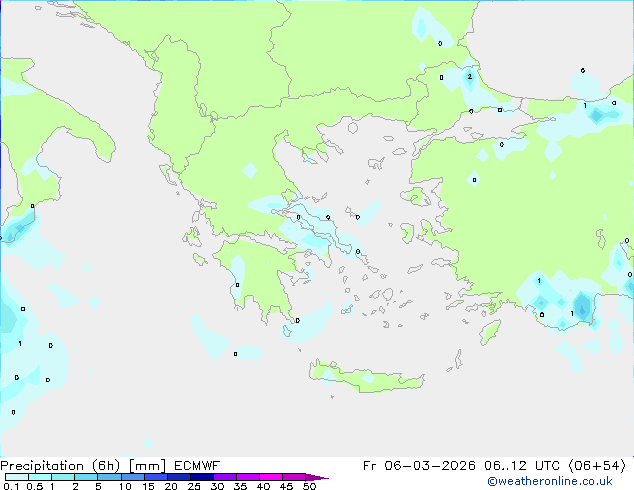Click the '50' label on the legend scale
This screenshot has width=634, height=490.
click(309, 486)
